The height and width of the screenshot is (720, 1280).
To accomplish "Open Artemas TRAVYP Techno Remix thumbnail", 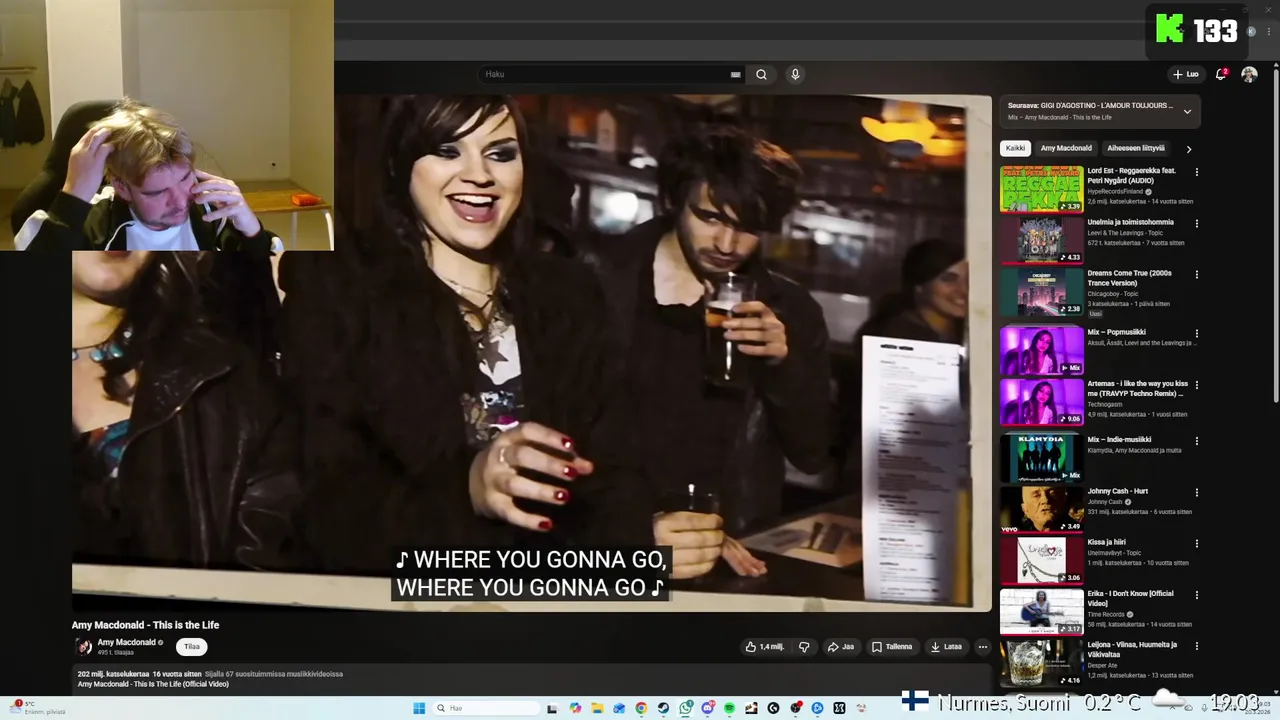I will click(x=1041, y=402).
